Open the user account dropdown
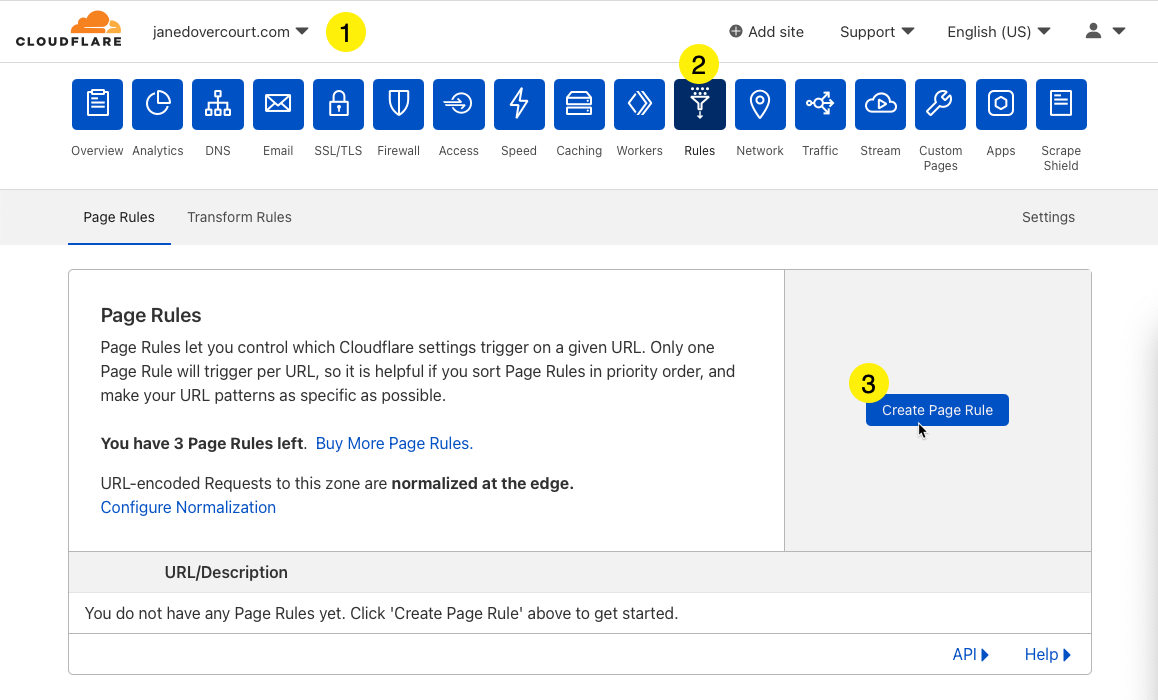1158x700 pixels. (1105, 31)
